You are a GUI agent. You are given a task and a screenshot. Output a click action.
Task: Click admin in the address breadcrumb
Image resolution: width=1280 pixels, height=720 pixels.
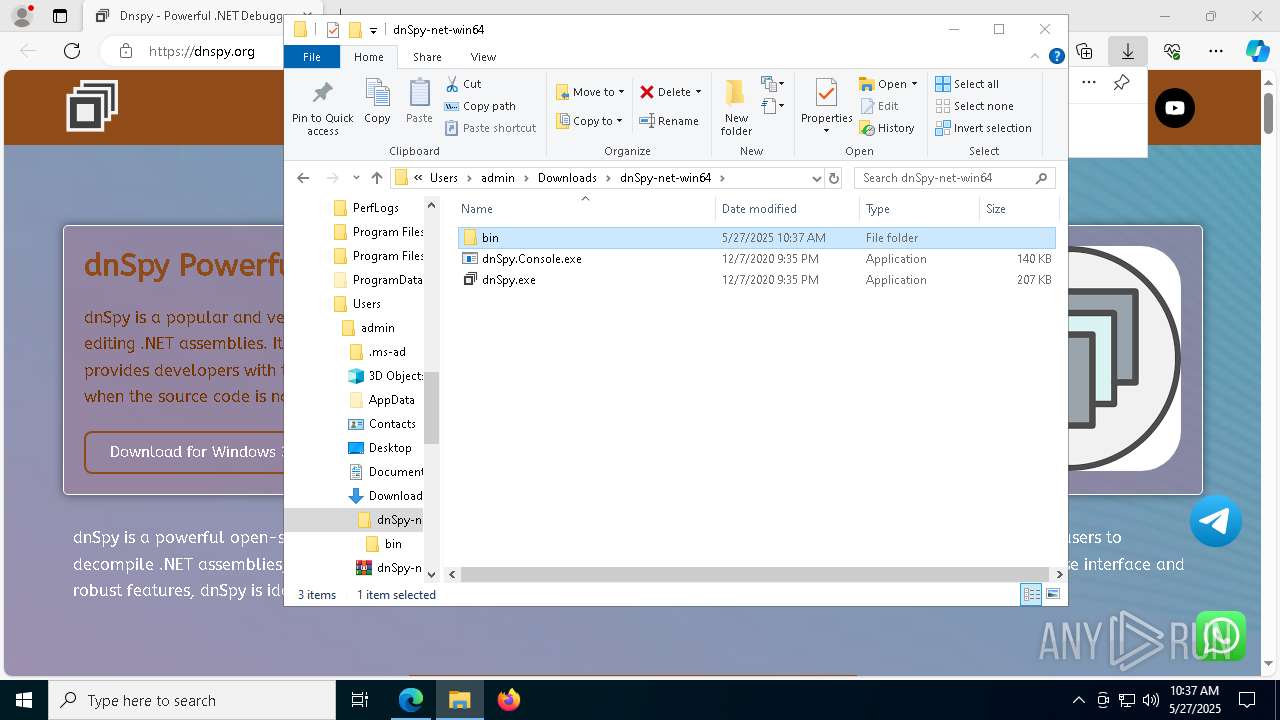497,178
